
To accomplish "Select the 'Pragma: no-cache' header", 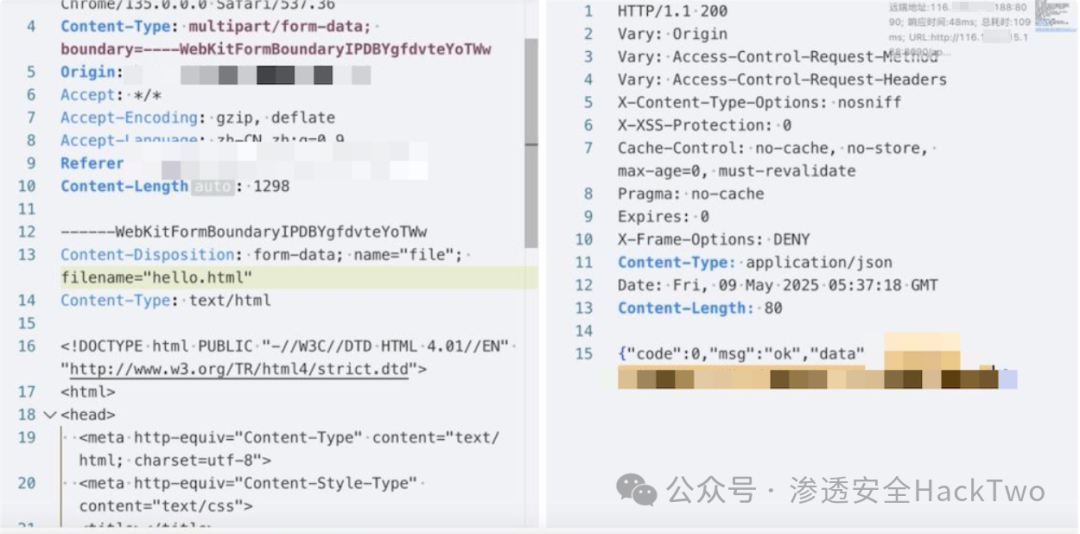I will 691,194.
